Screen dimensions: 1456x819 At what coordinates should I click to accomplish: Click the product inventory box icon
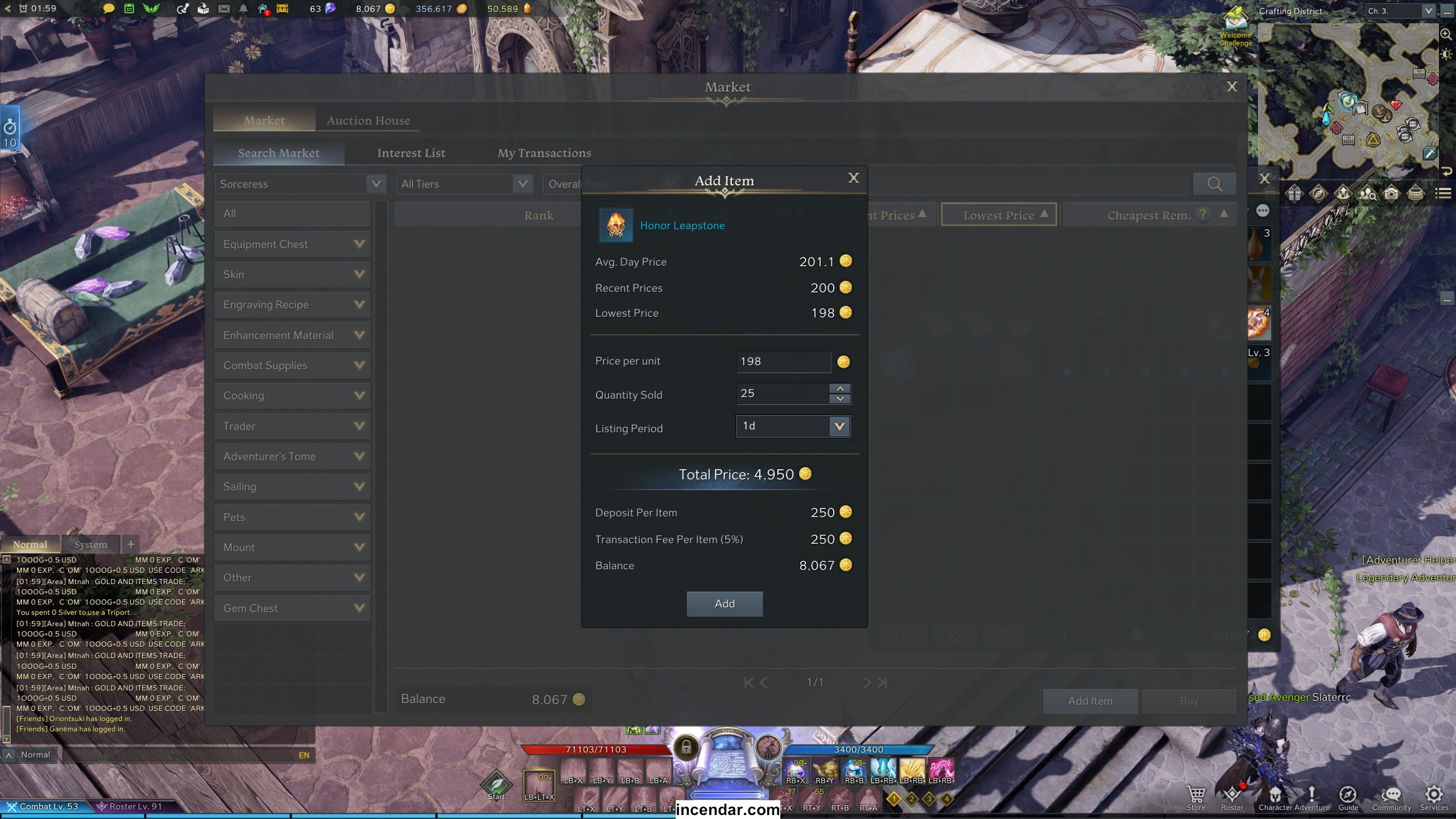(203, 9)
